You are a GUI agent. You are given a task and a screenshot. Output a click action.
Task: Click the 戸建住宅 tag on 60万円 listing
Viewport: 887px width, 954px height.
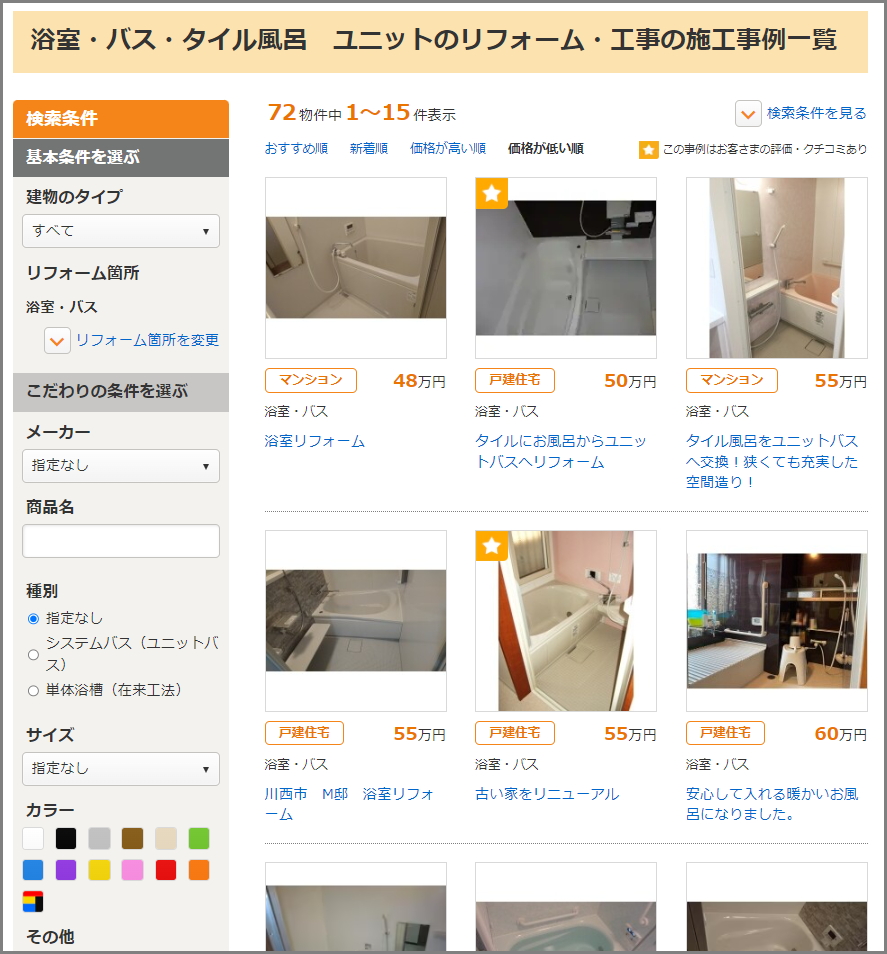coord(725,733)
